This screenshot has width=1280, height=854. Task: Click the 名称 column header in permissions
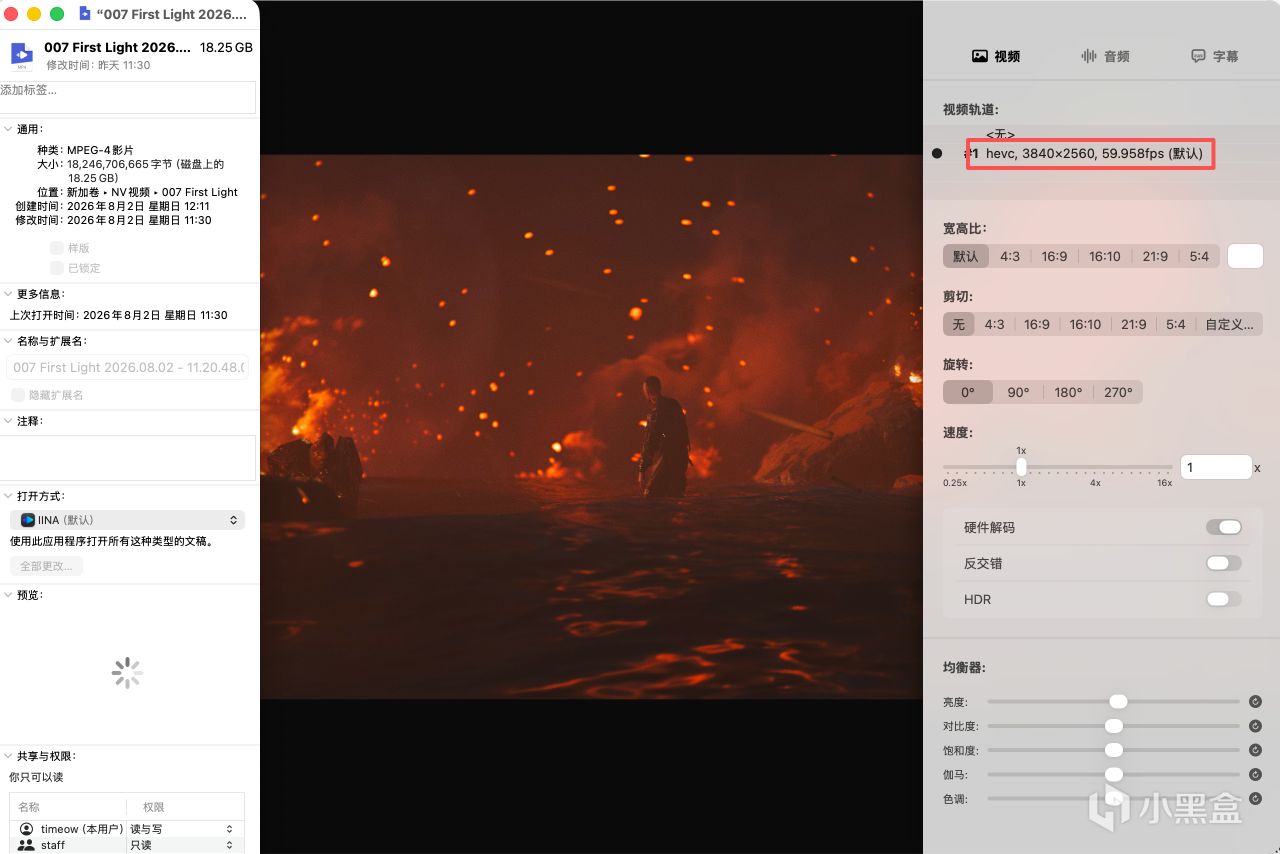click(29, 807)
